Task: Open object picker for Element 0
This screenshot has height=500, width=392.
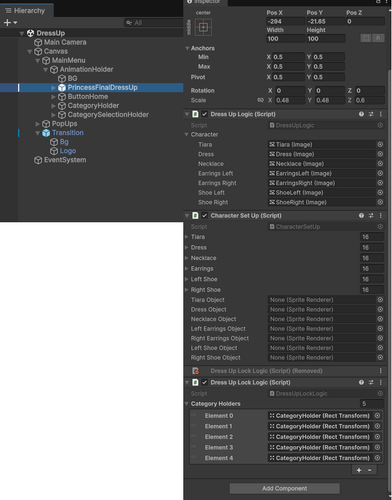Action: point(377,416)
